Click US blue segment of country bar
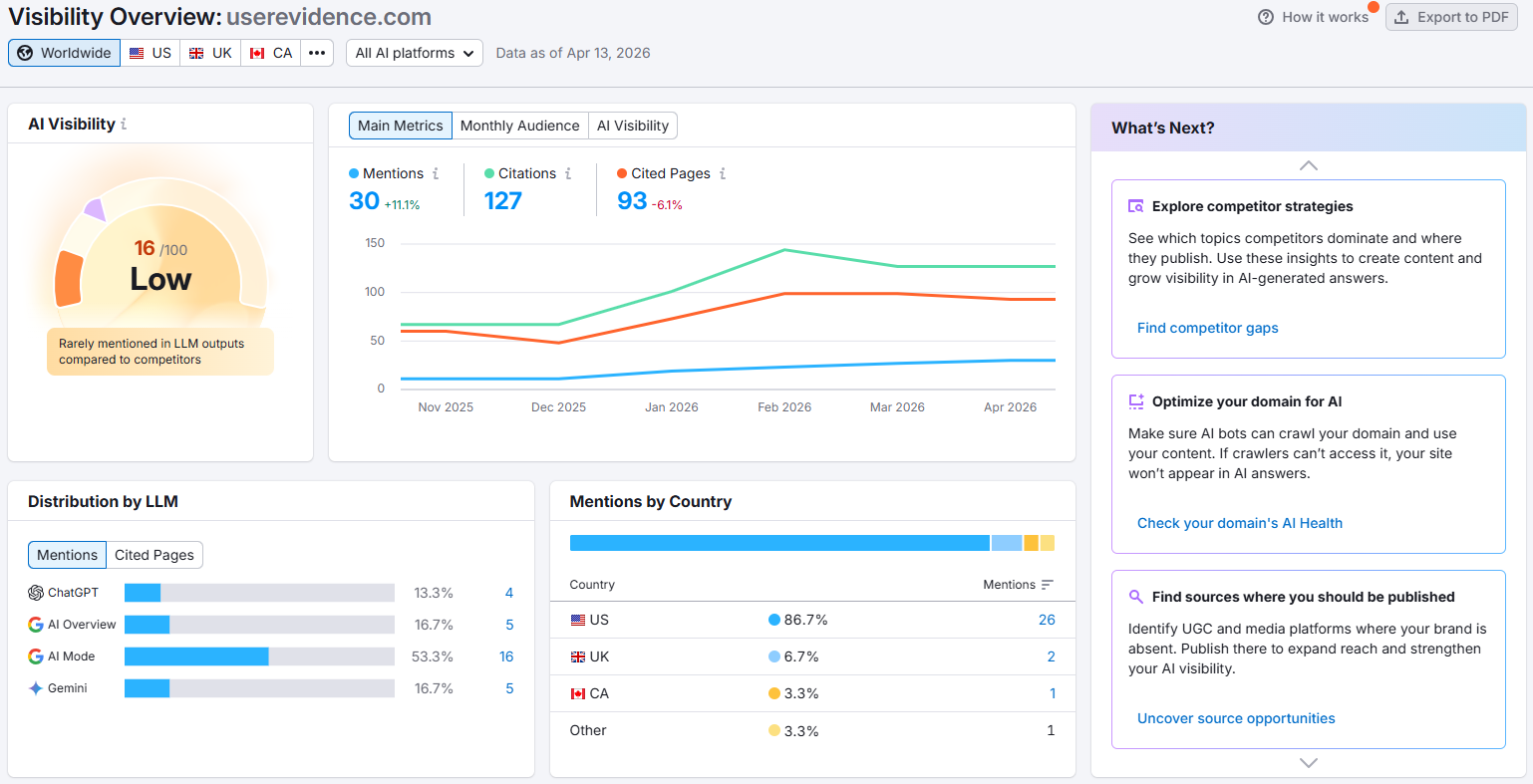Viewport: 1533px width, 784px height. (779, 543)
